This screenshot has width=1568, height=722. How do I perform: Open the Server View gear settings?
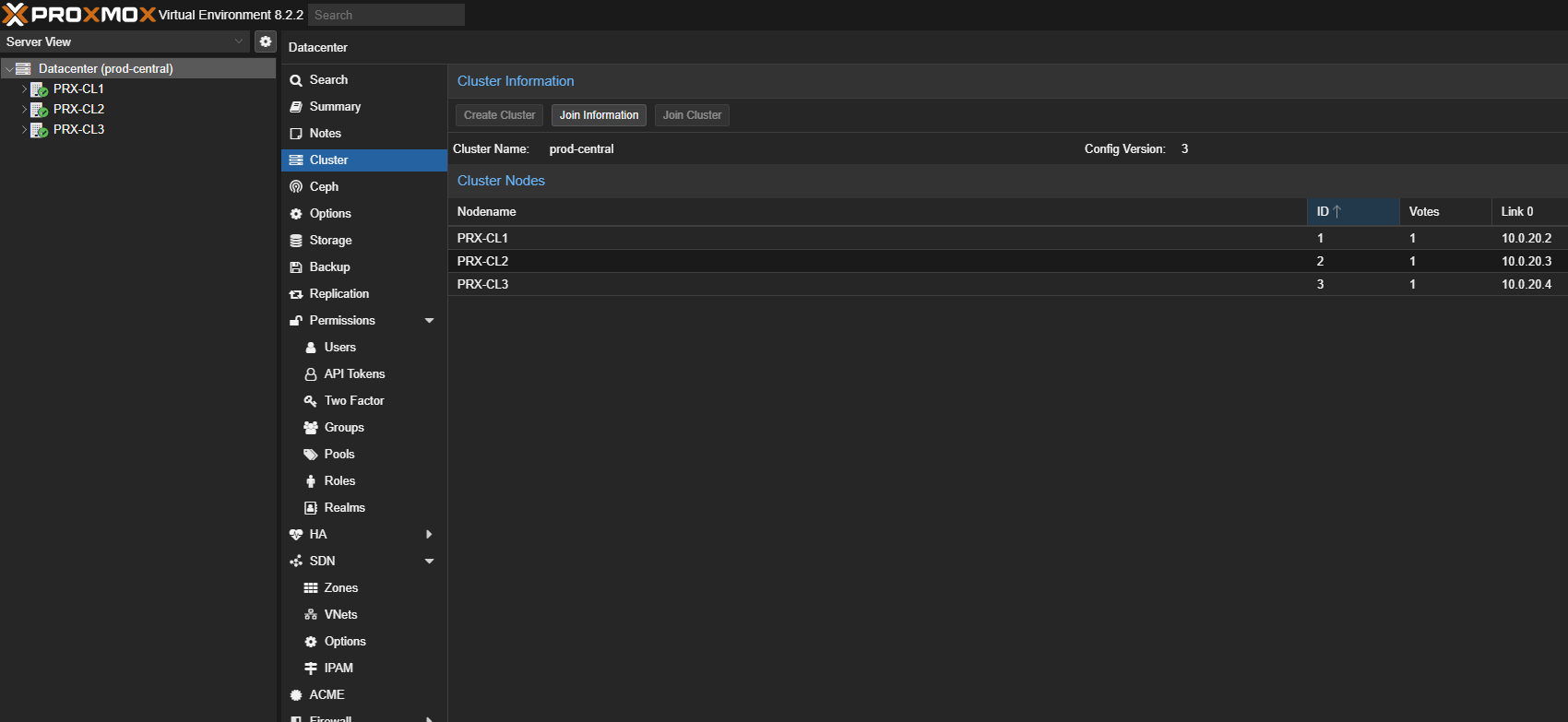(266, 41)
